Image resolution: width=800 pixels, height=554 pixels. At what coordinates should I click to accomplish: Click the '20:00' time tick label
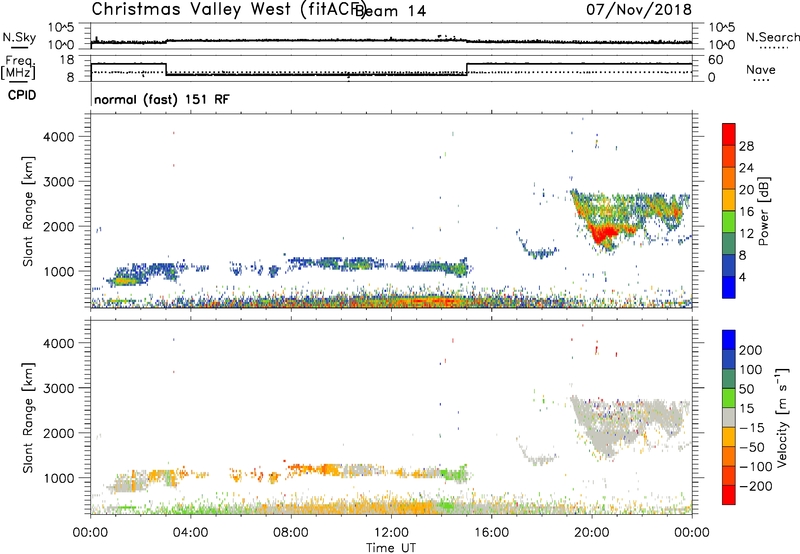coord(591,533)
